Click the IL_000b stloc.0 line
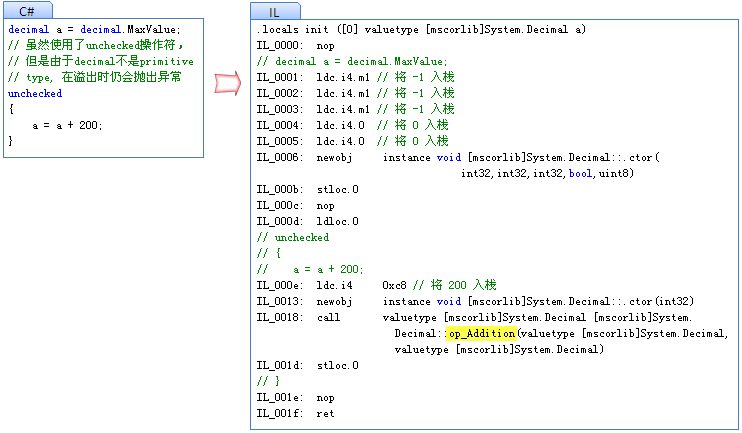The width and height of the screenshot is (742, 433). coord(308,189)
